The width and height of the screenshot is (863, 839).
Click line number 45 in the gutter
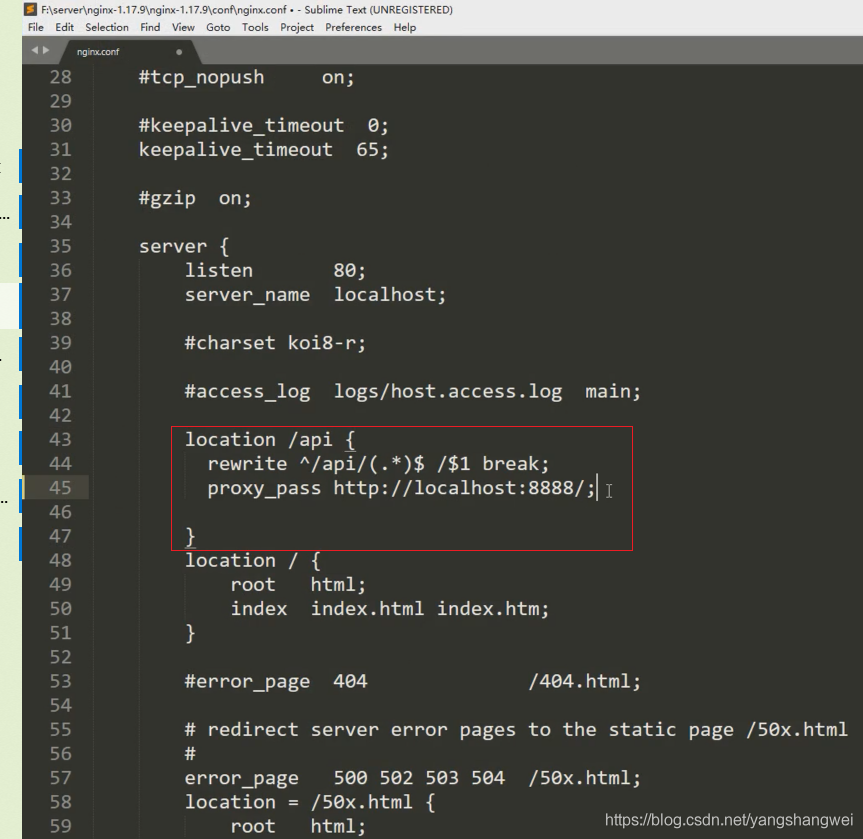coord(61,488)
